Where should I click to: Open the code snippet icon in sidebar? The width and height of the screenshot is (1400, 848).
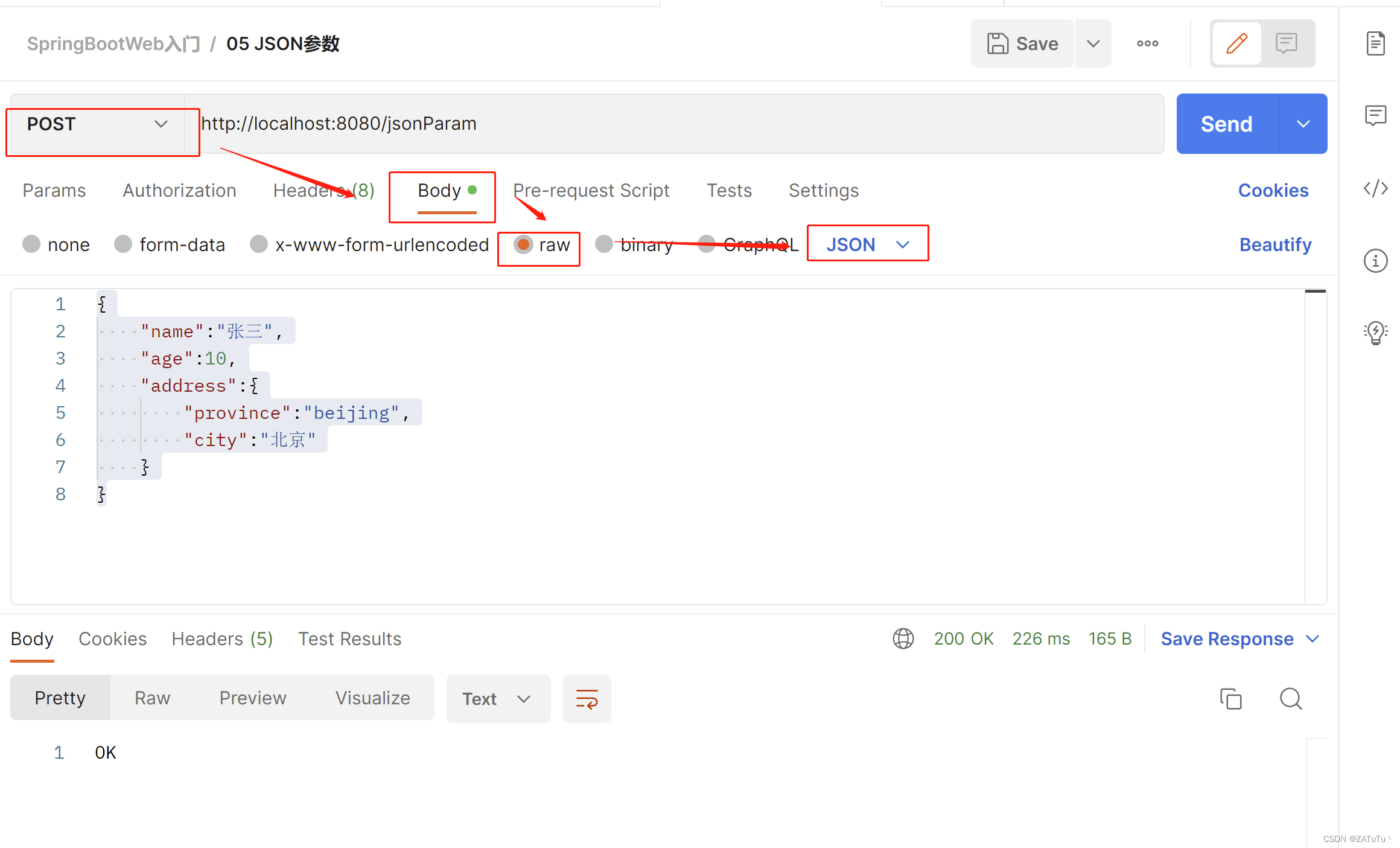1375,188
